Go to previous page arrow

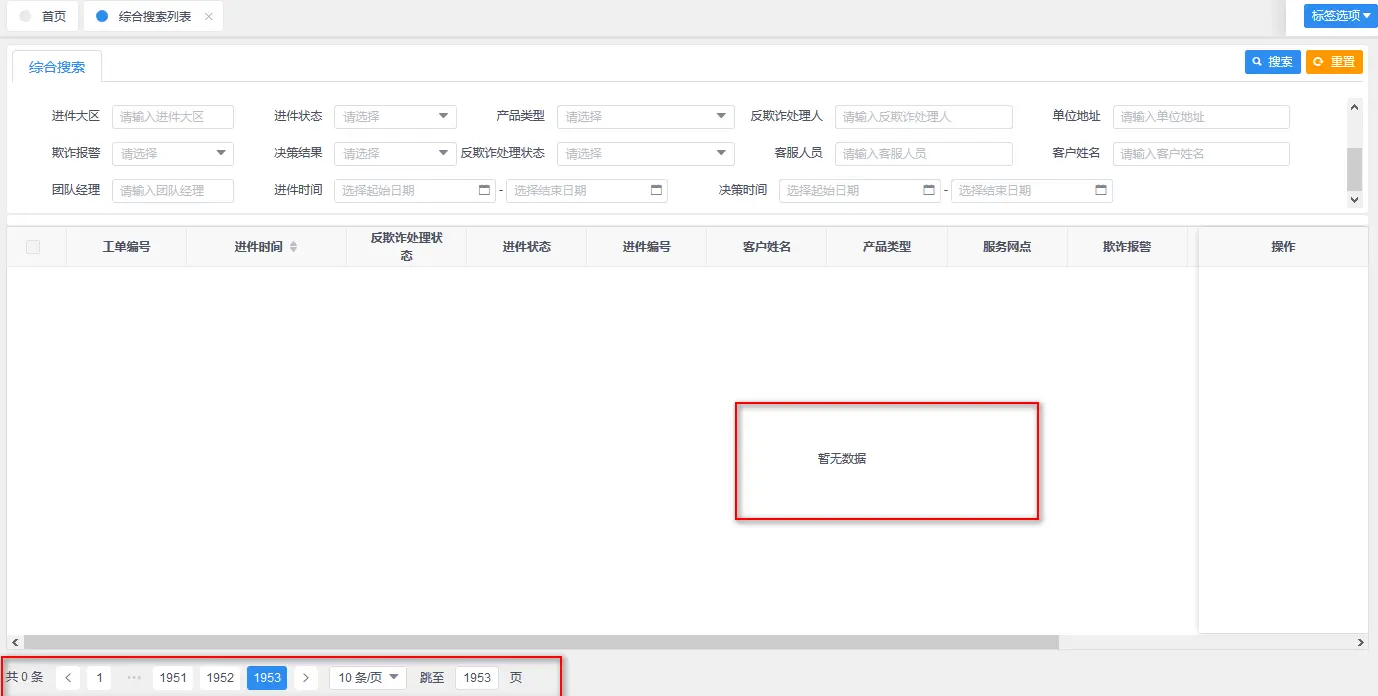pyautogui.click(x=68, y=678)
